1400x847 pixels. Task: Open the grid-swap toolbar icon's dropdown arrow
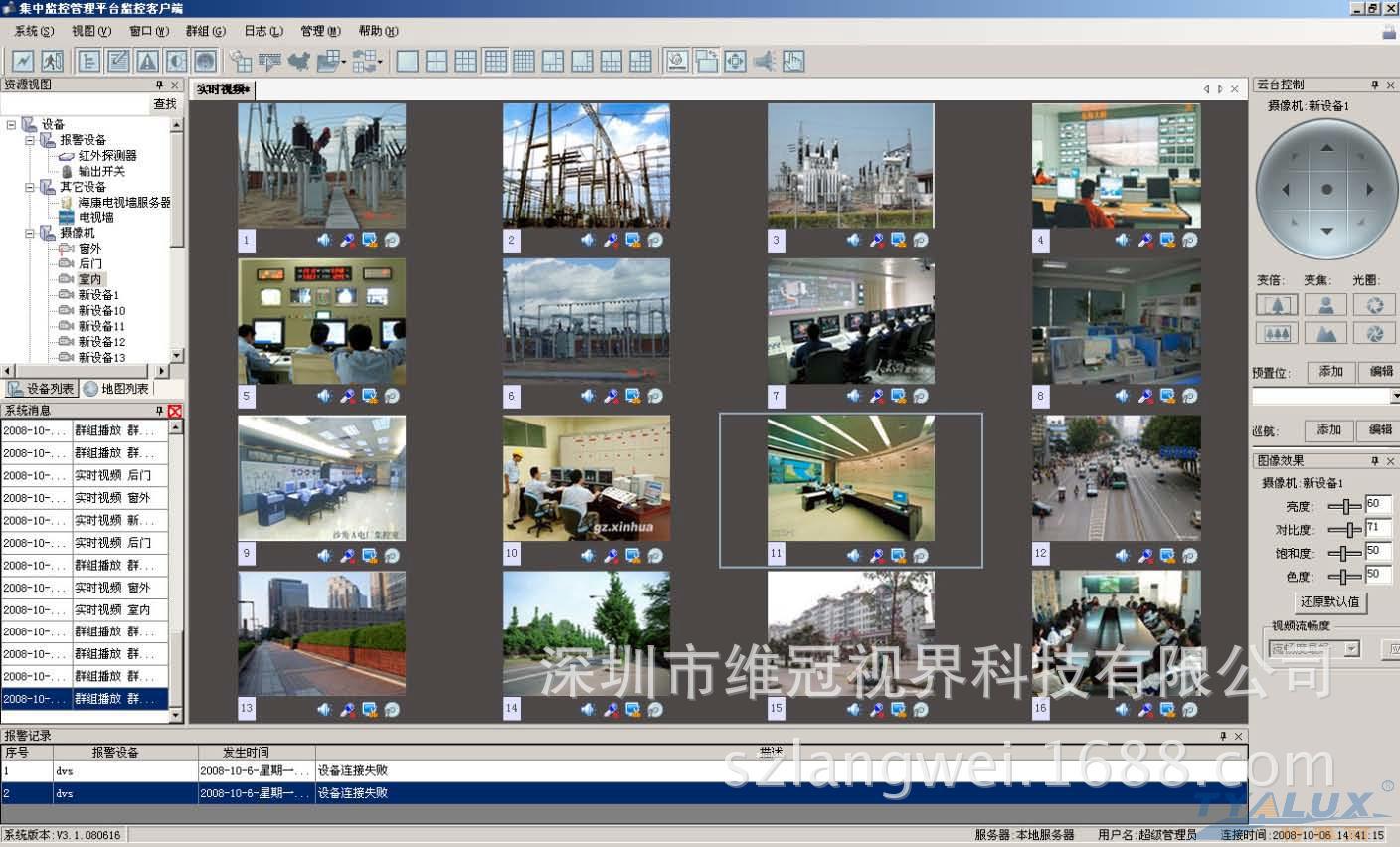pos(380,62)
